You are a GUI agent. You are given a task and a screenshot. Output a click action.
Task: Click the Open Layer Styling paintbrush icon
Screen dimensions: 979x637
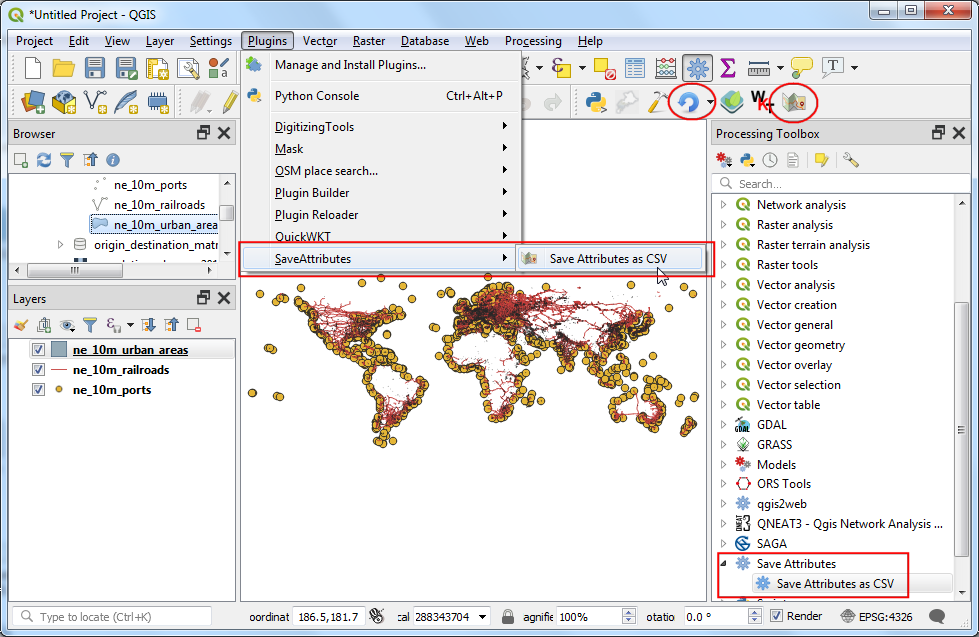tap(22, 325)
